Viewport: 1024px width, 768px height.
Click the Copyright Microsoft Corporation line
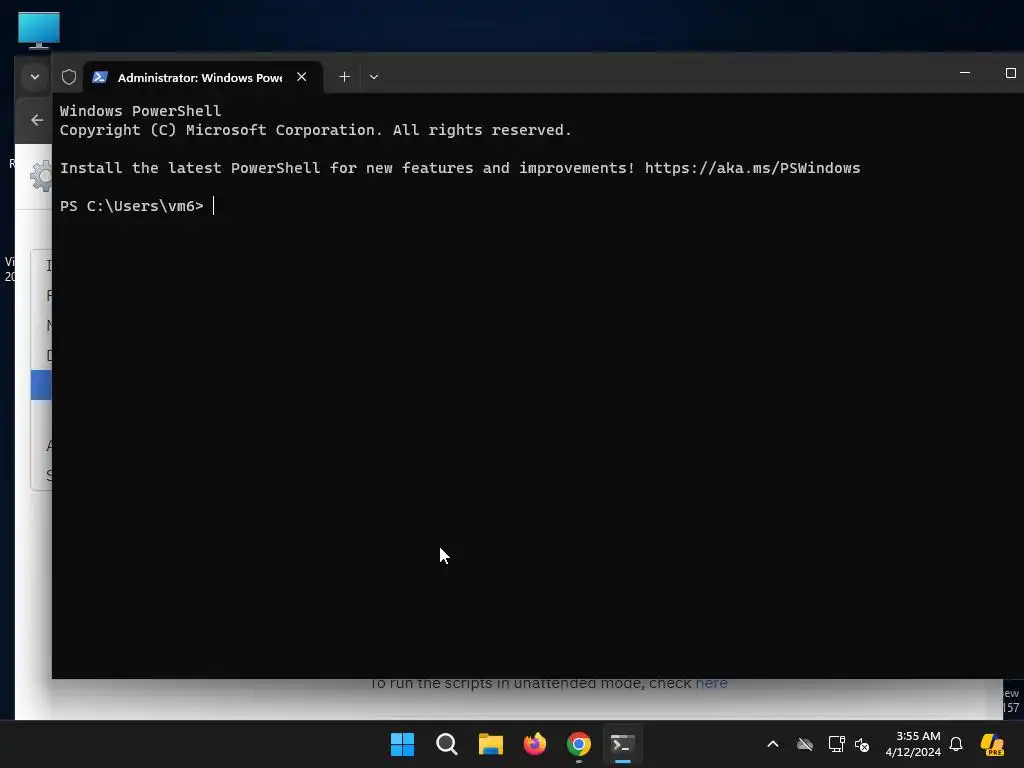pos(315,130)
